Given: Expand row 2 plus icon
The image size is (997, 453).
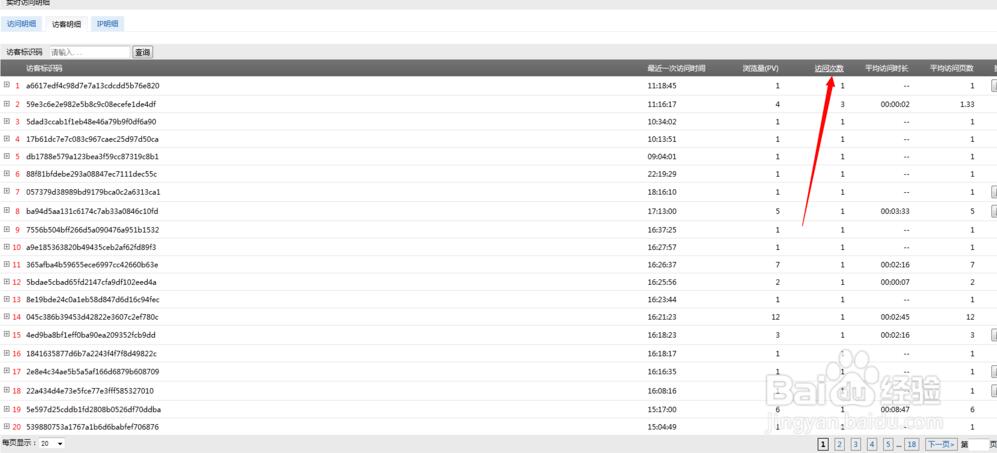Looking at the screenshot, I should 7,103.
